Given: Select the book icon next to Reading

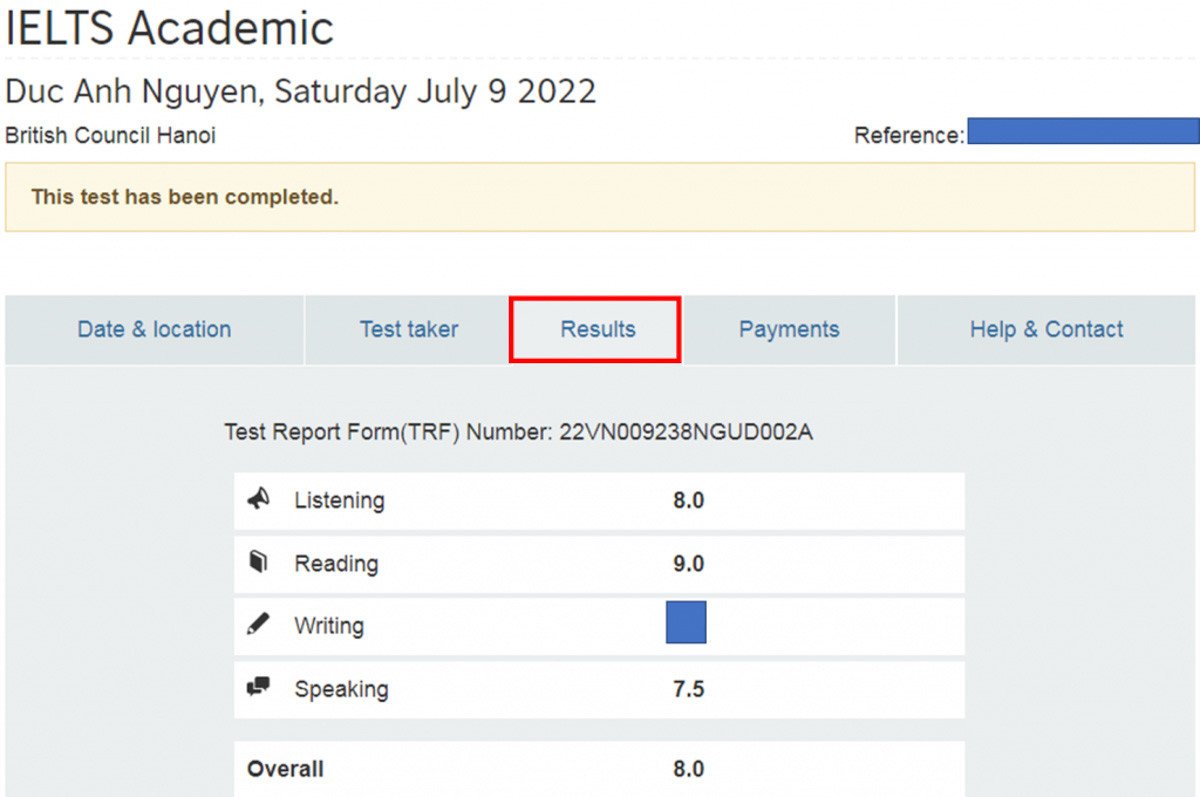Looking at the screenshot, I should [259, 563].
